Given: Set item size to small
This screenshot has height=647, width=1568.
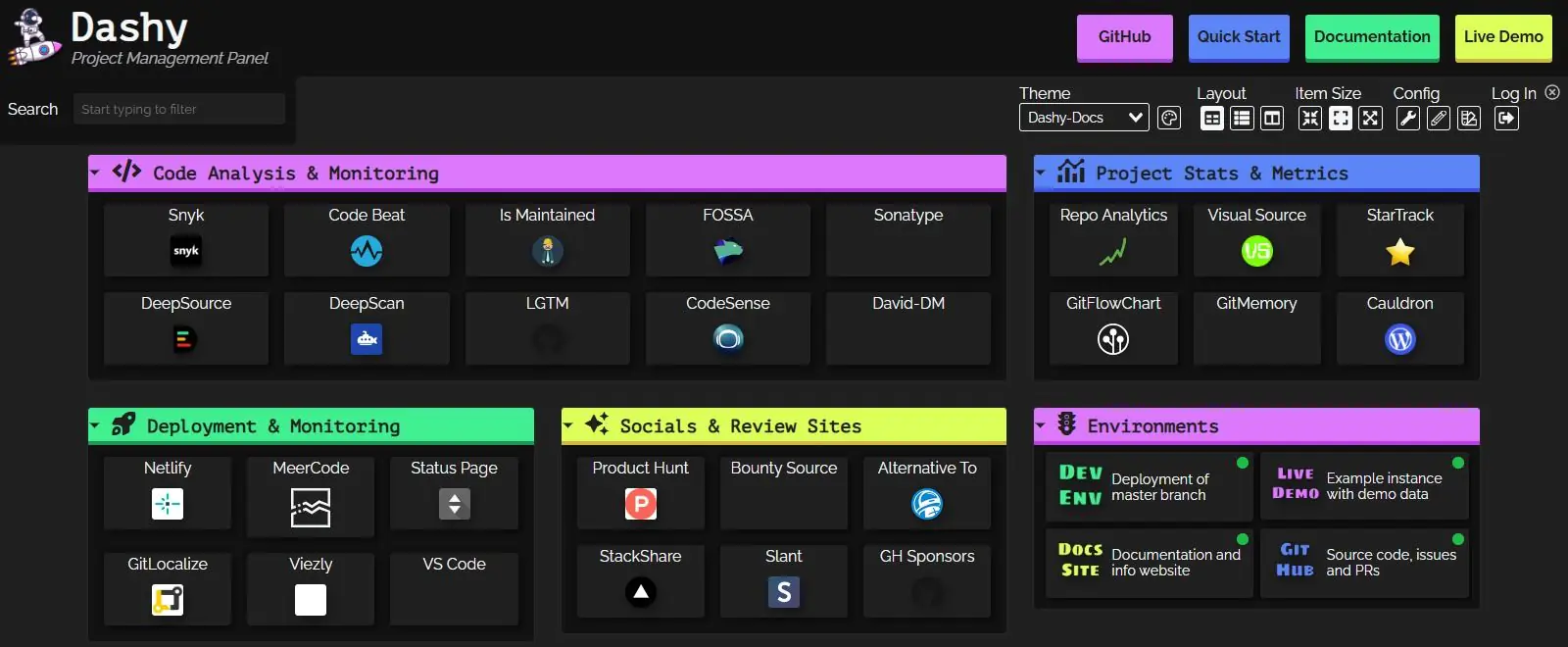Looking at the screenshot, I should point(1310,119).
